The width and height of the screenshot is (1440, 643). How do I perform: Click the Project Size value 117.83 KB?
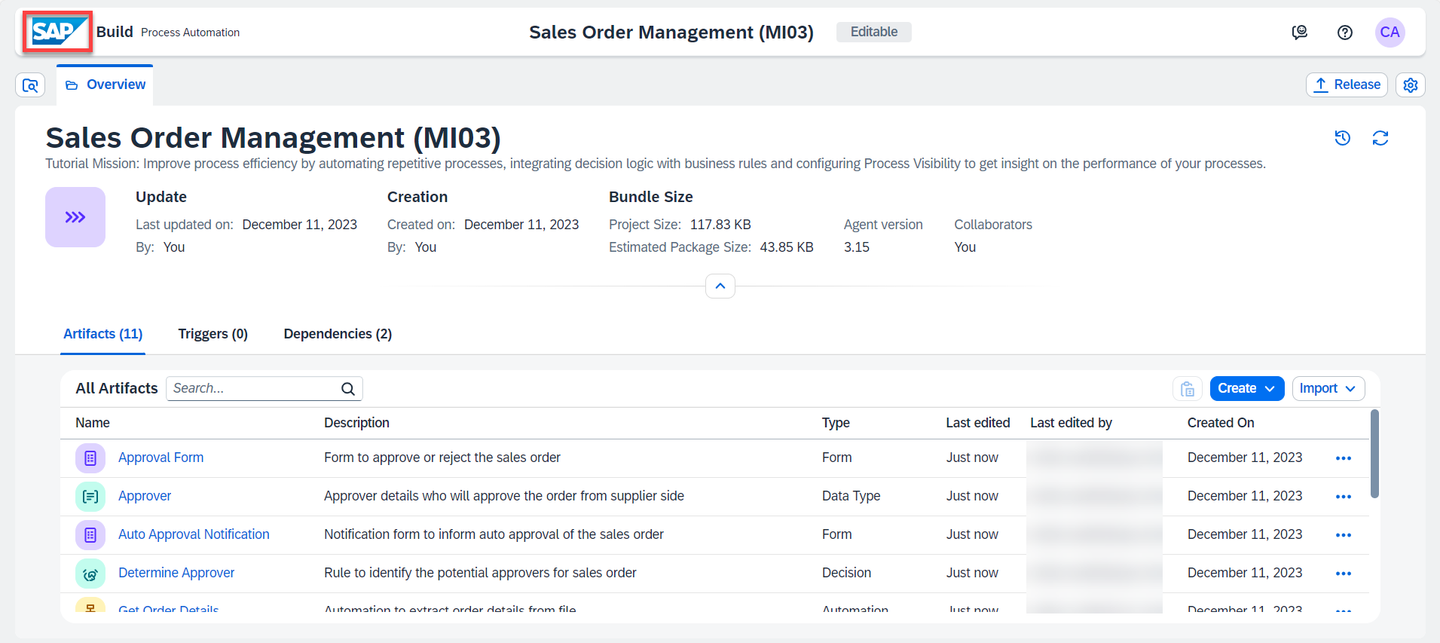721,225
